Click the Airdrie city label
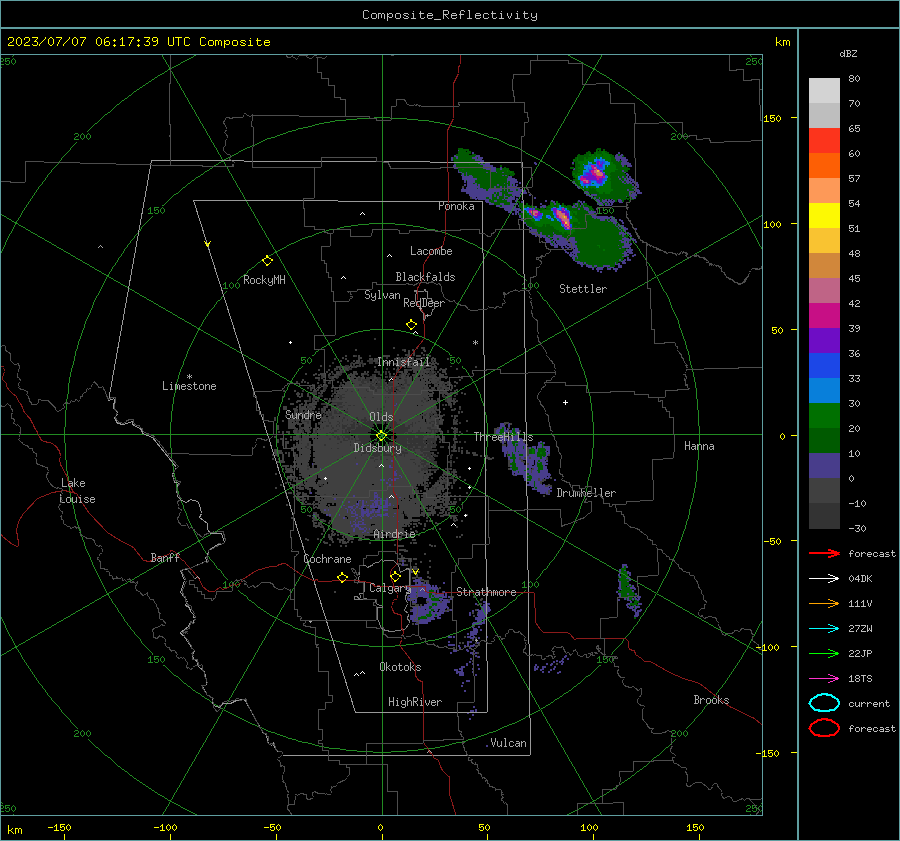 (x=394, y=534)
